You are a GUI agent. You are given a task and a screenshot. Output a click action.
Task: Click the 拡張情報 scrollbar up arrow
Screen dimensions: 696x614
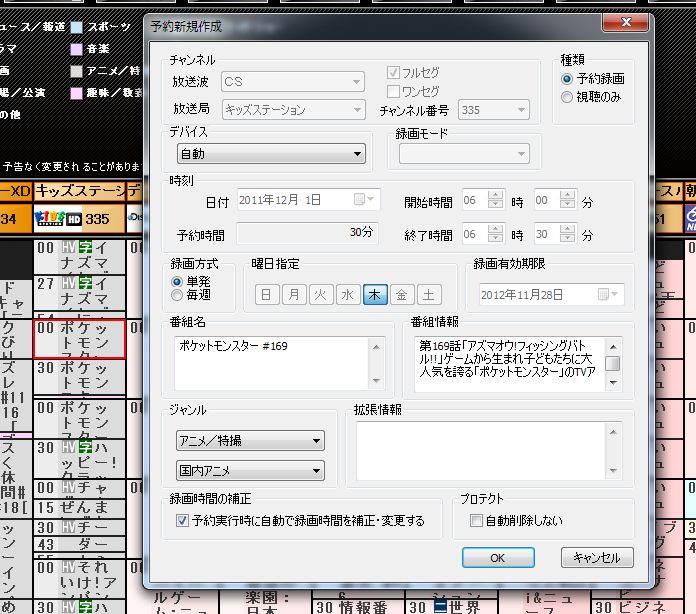613,432
